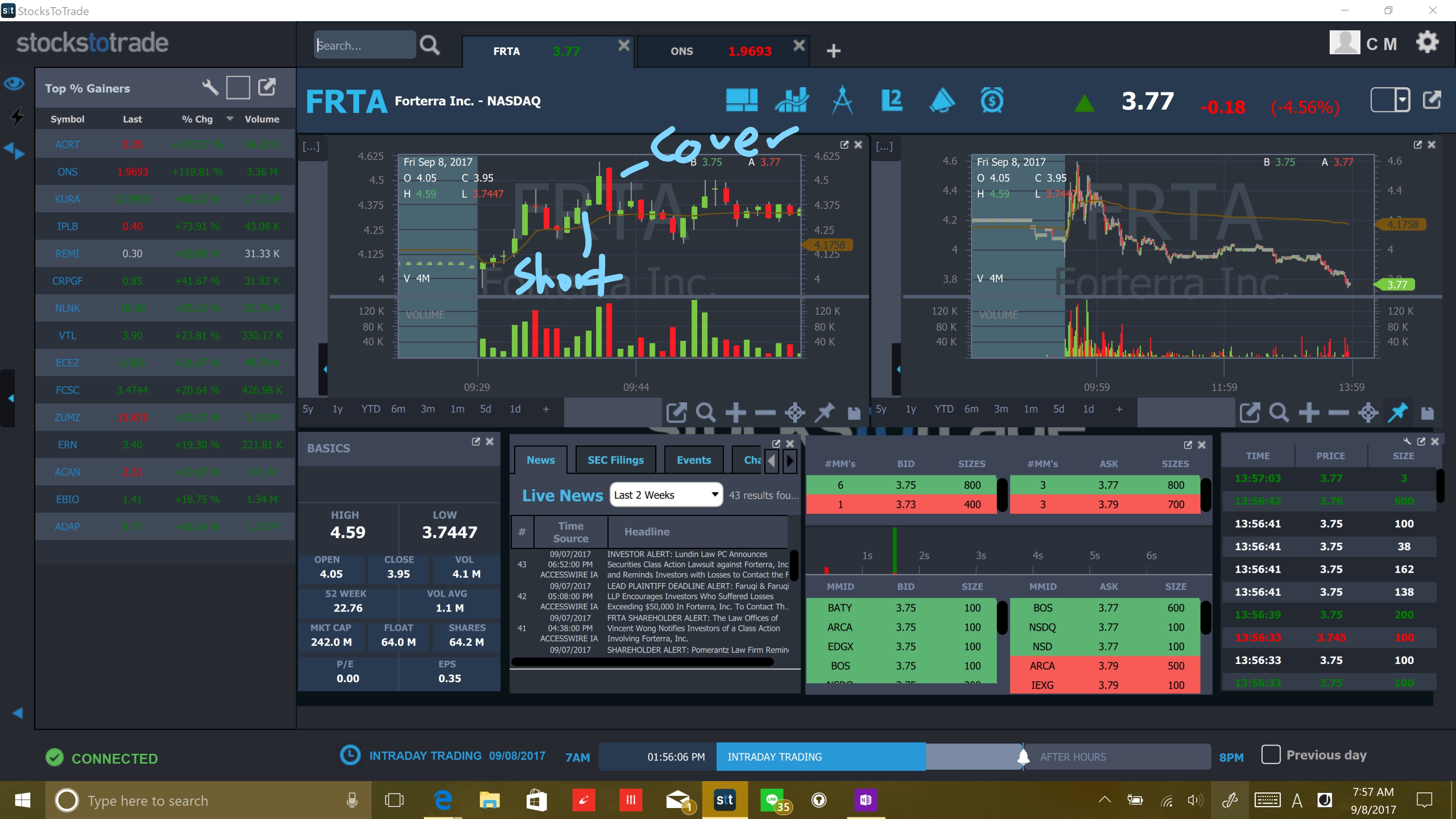Image resolution: width=1456 pixels, height=819 pixels.
Task: Click the lightning bolt sidebar icon
Action: coord(17,117)
